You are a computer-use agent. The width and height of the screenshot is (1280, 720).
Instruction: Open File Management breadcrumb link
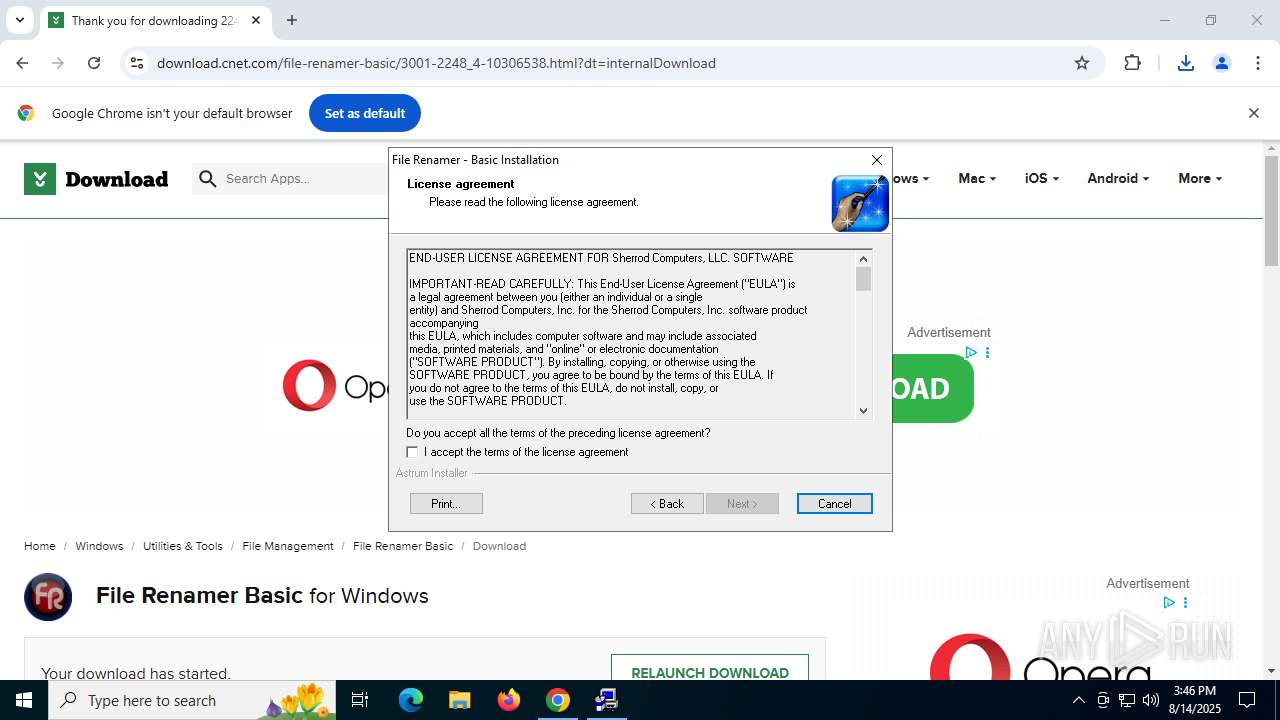(x=288, y=546)
